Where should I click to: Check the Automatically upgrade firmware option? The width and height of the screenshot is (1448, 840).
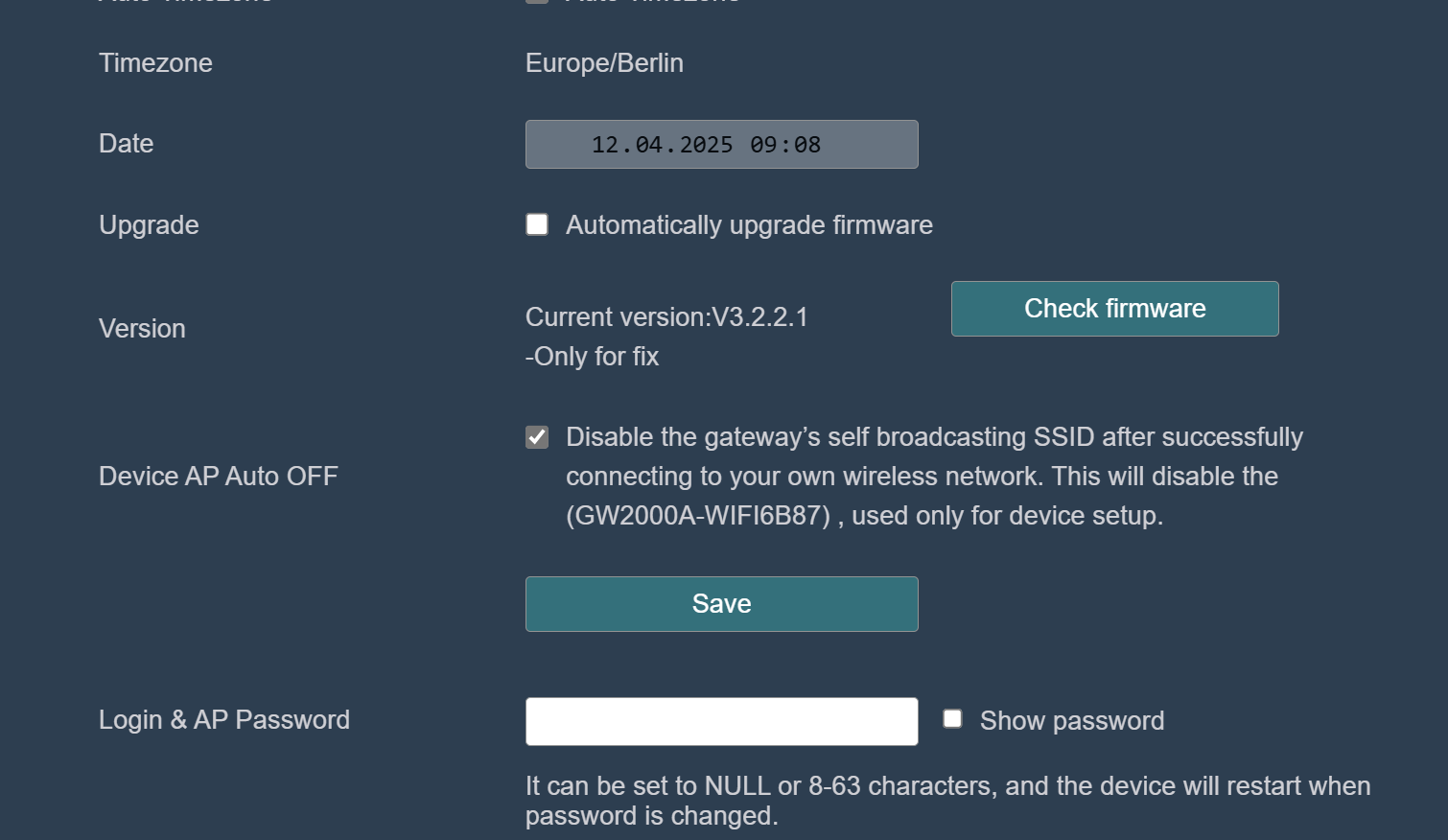pos(537,224)
